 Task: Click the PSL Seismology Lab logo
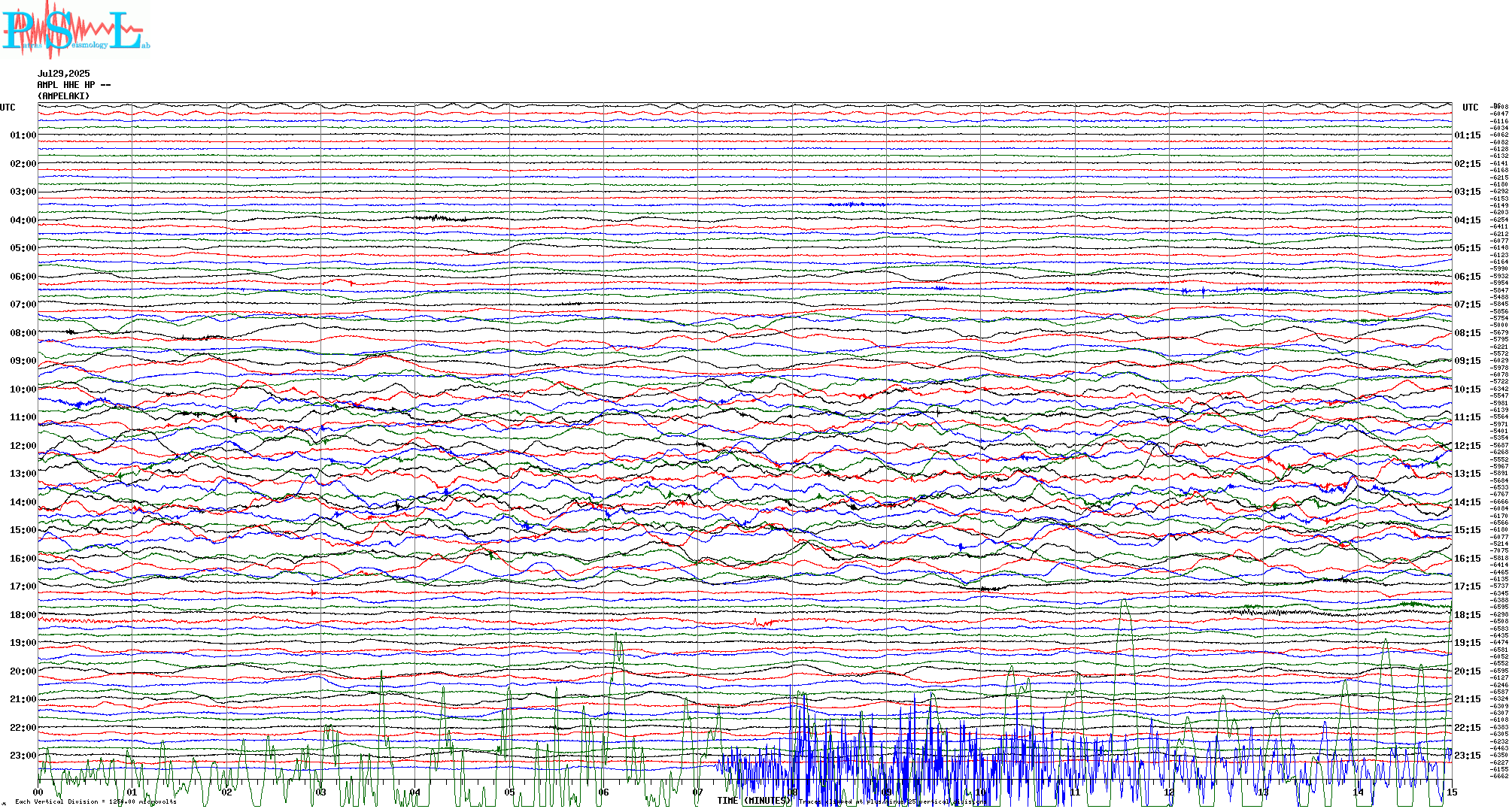pyautogui.click(x=75, y=29)
